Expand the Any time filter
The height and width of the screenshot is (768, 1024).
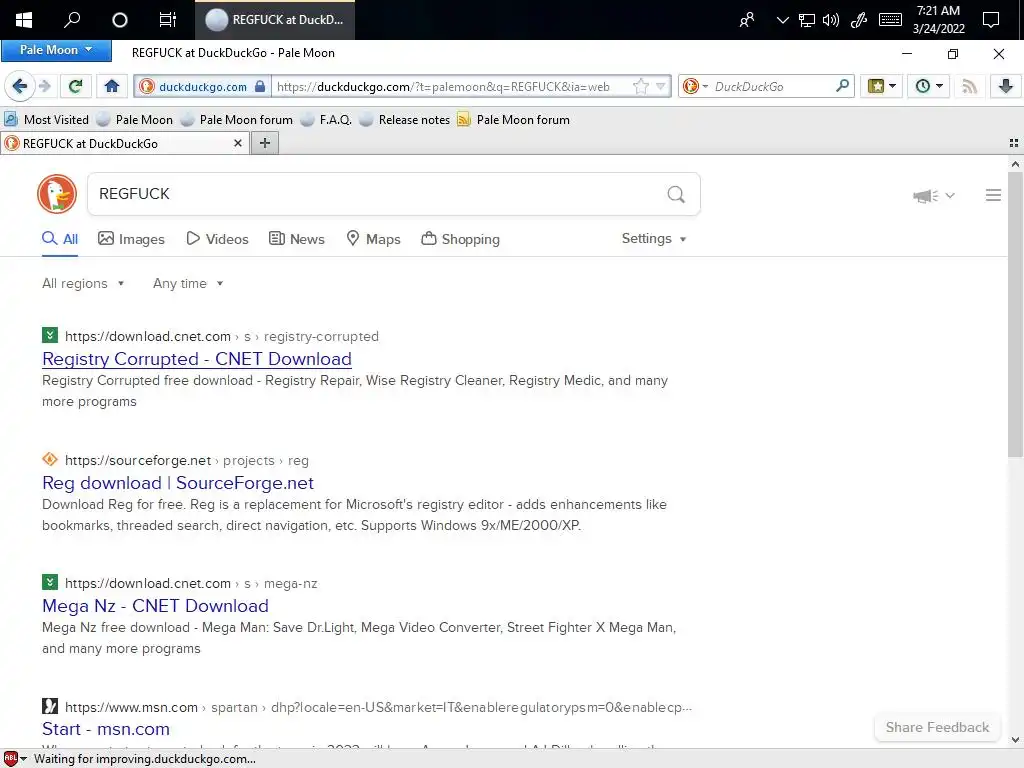(188, 283)
